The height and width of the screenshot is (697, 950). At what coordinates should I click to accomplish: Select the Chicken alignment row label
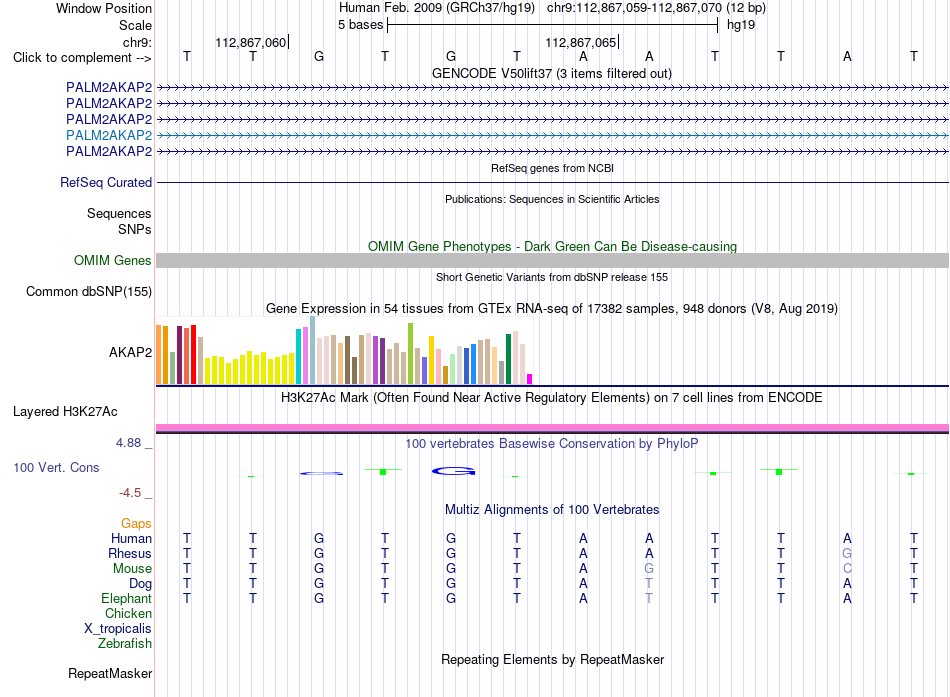128,613
